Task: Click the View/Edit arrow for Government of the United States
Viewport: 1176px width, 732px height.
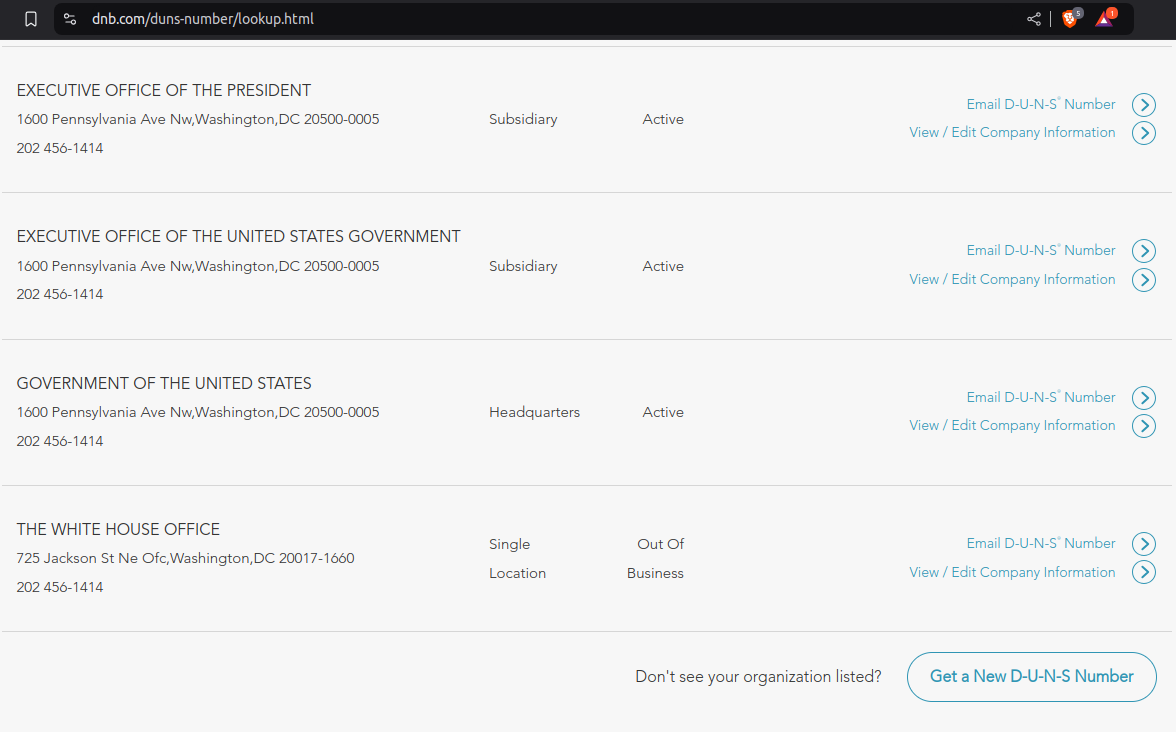Action: click(x=1144, y=426)
